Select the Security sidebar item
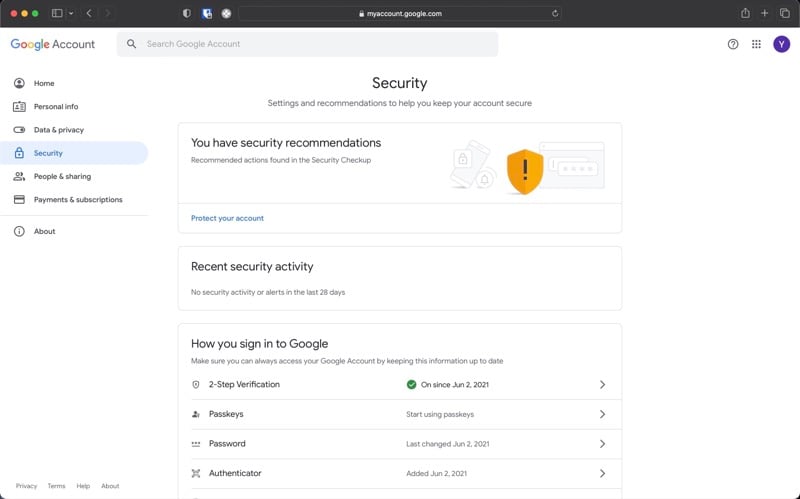The image size is (800, 499). (x=74, y=153)
